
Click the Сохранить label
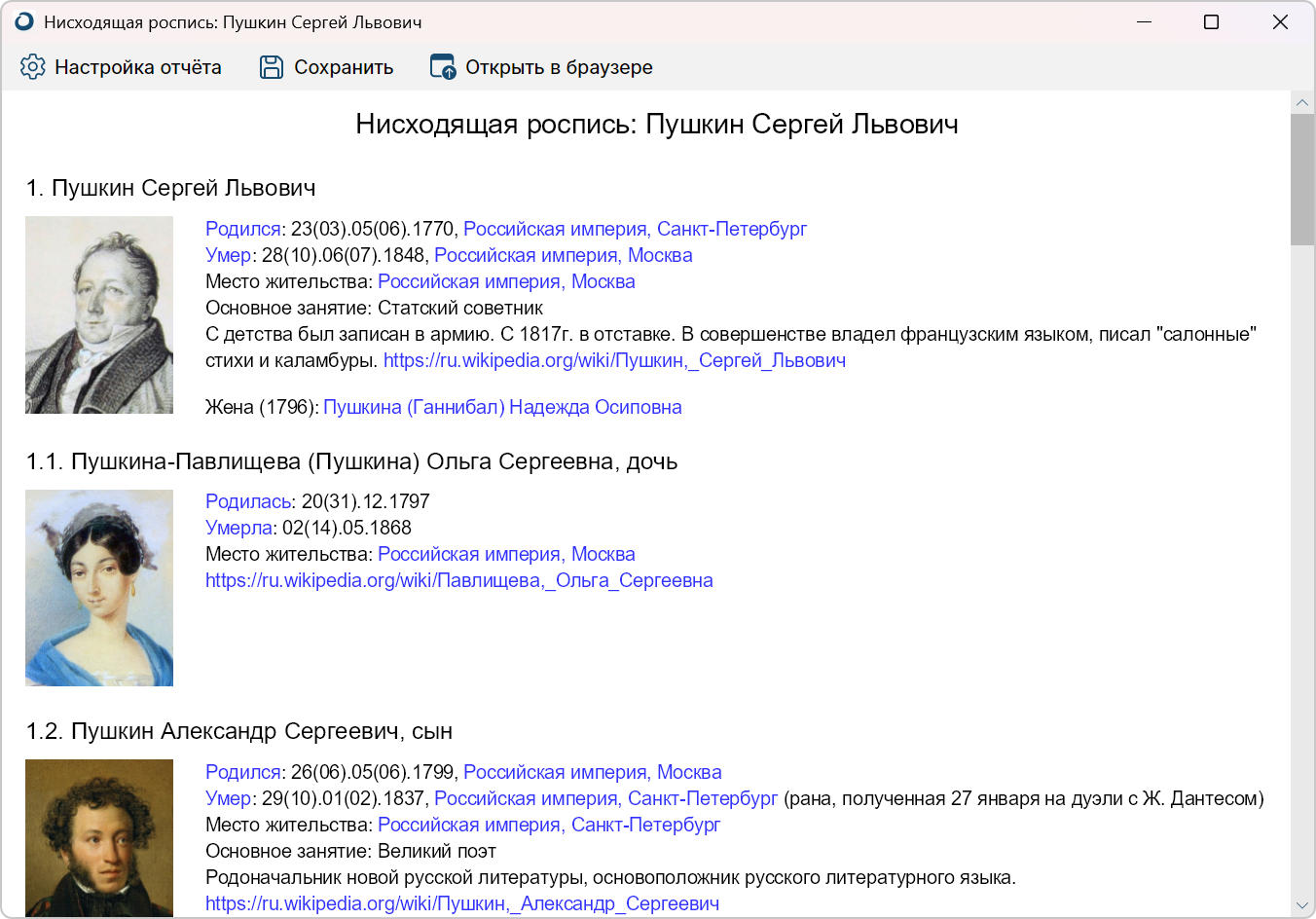coord(344,67)
